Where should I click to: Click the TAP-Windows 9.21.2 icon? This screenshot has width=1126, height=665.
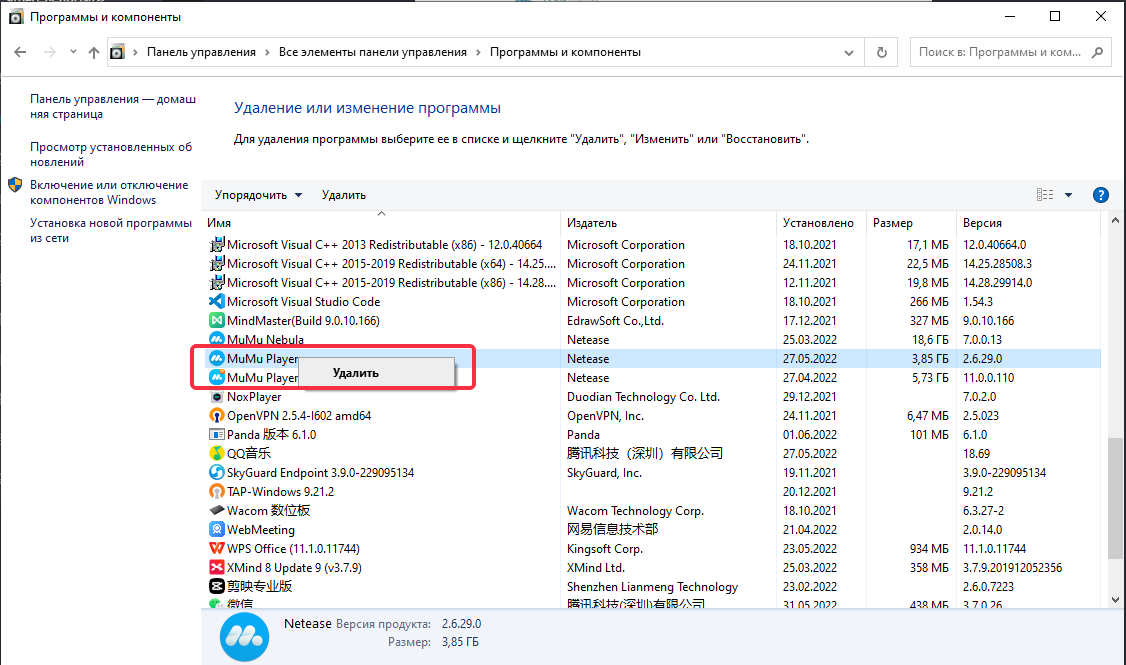point(216,491)
